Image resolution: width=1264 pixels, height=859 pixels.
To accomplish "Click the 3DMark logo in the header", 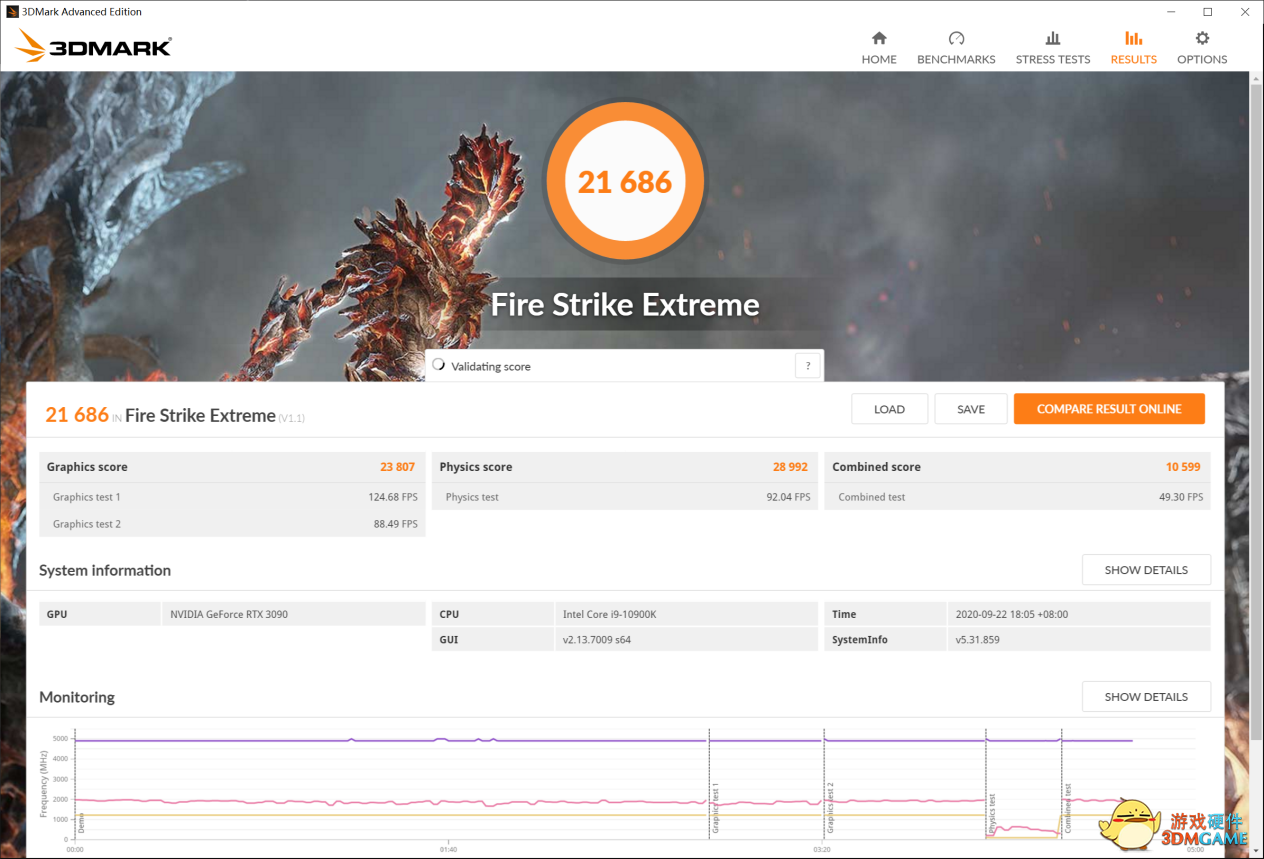I will [x=94, y=46].
